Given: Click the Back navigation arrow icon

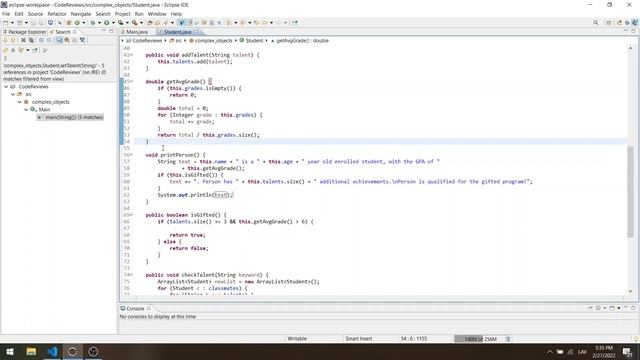Looking at the screenshot, I should click(264, 23).
